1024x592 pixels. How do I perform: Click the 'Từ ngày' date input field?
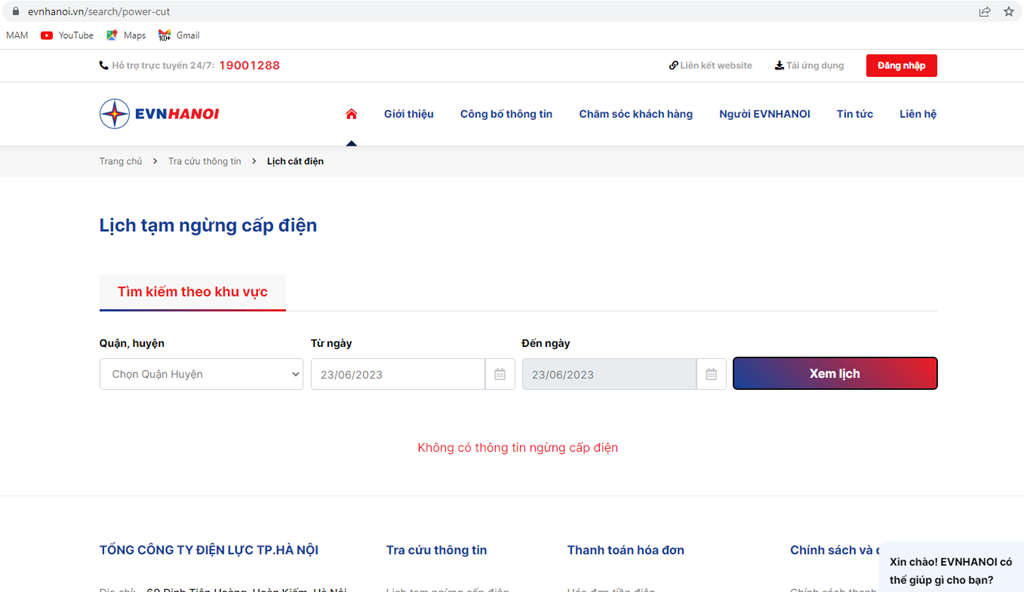(x=398, y=374)
